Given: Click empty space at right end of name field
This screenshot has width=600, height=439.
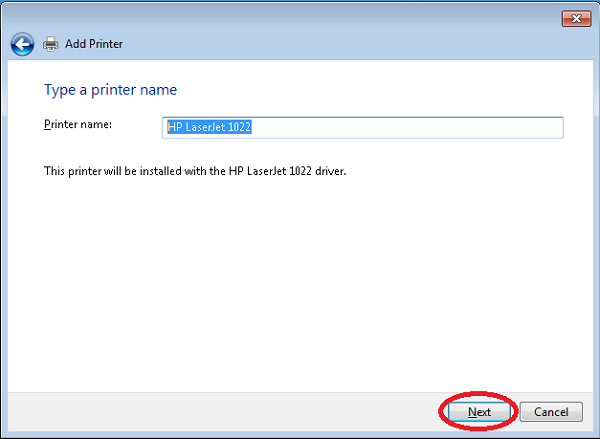Looking at the screenshot, I should click(x=480, y=127).
